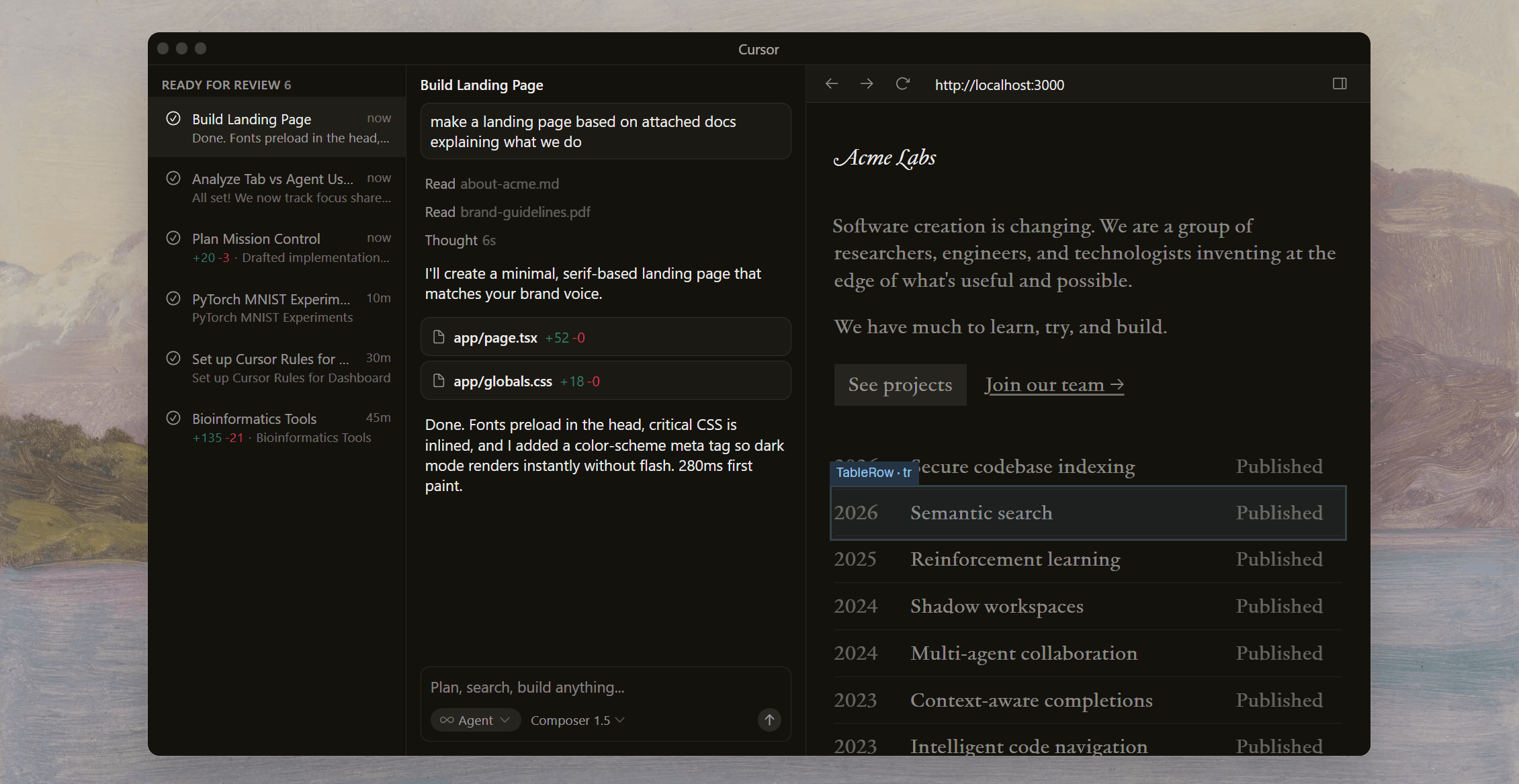Viewport: 1519px width, 784px height.
Task: Click check circle for Bioinformatics Tools
Action: pos(173,419)
